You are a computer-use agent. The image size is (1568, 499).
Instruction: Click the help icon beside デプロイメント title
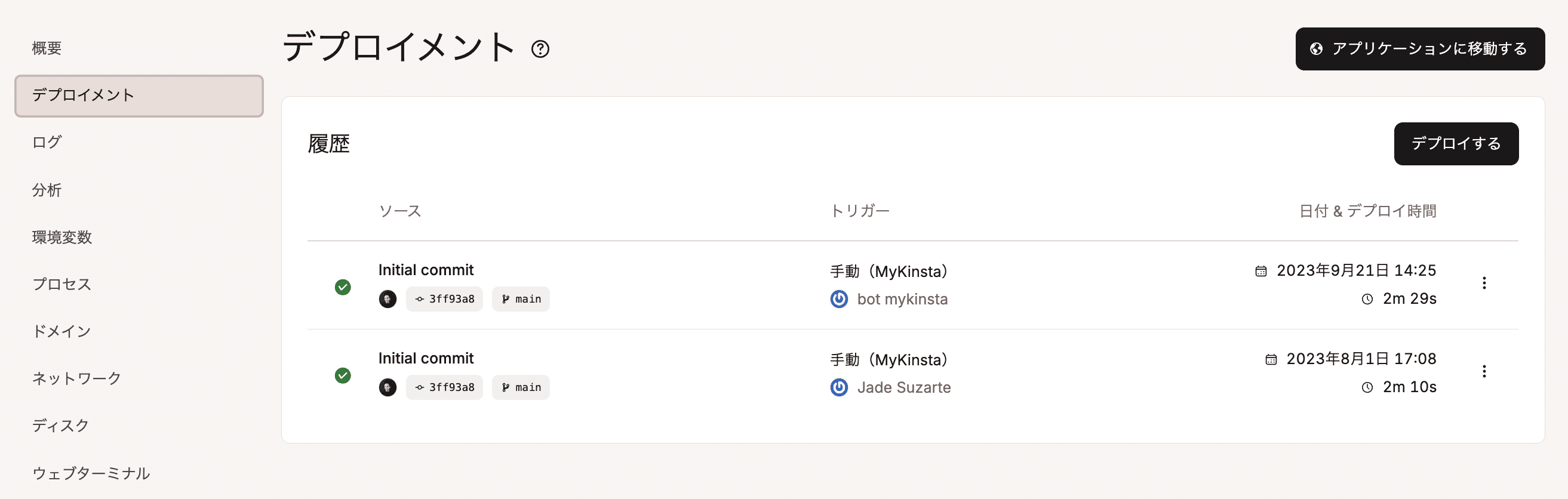point(540,49)
